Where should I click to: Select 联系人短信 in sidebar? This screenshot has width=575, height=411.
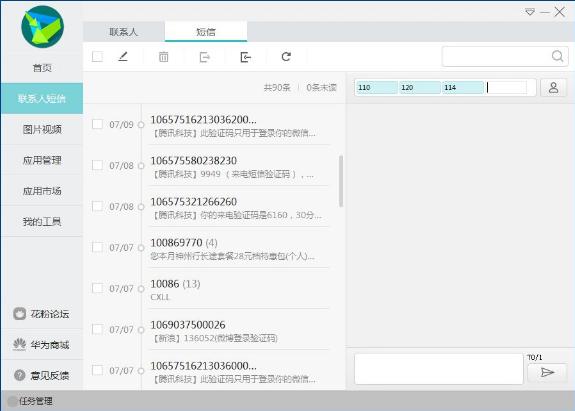(x=42, y=98)
